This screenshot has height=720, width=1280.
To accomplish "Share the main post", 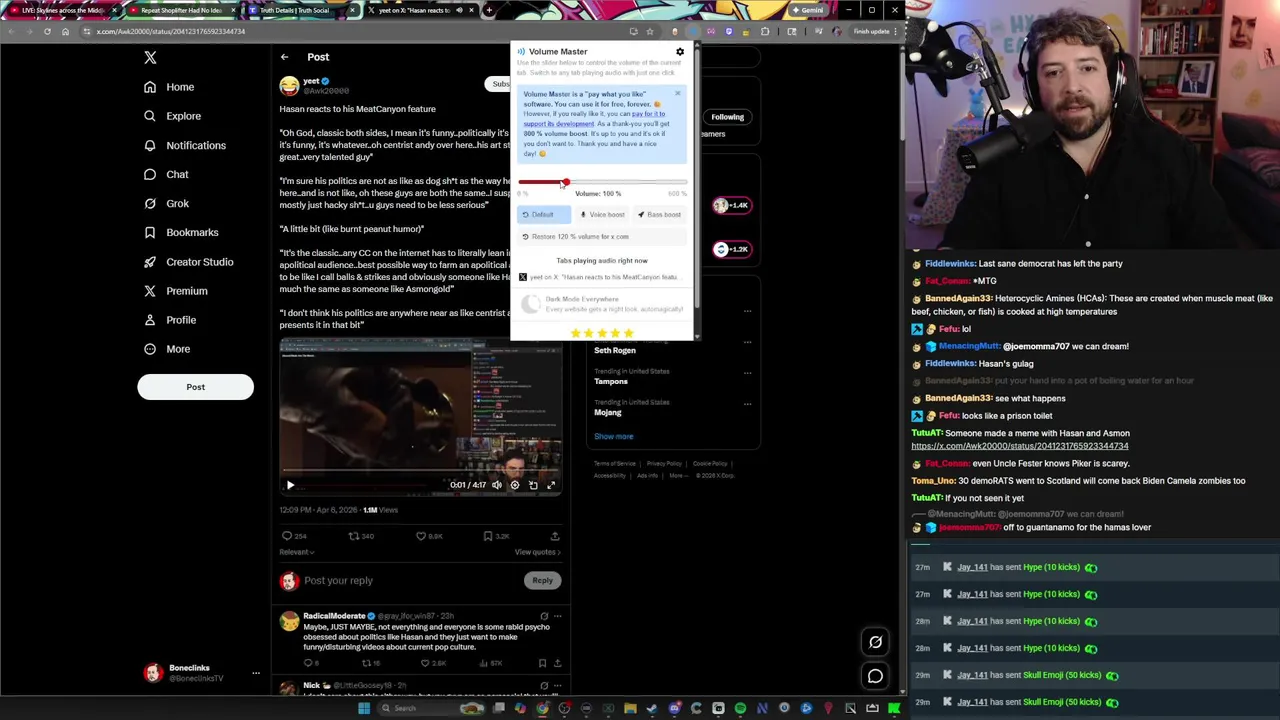I will (x=555, y=536).
